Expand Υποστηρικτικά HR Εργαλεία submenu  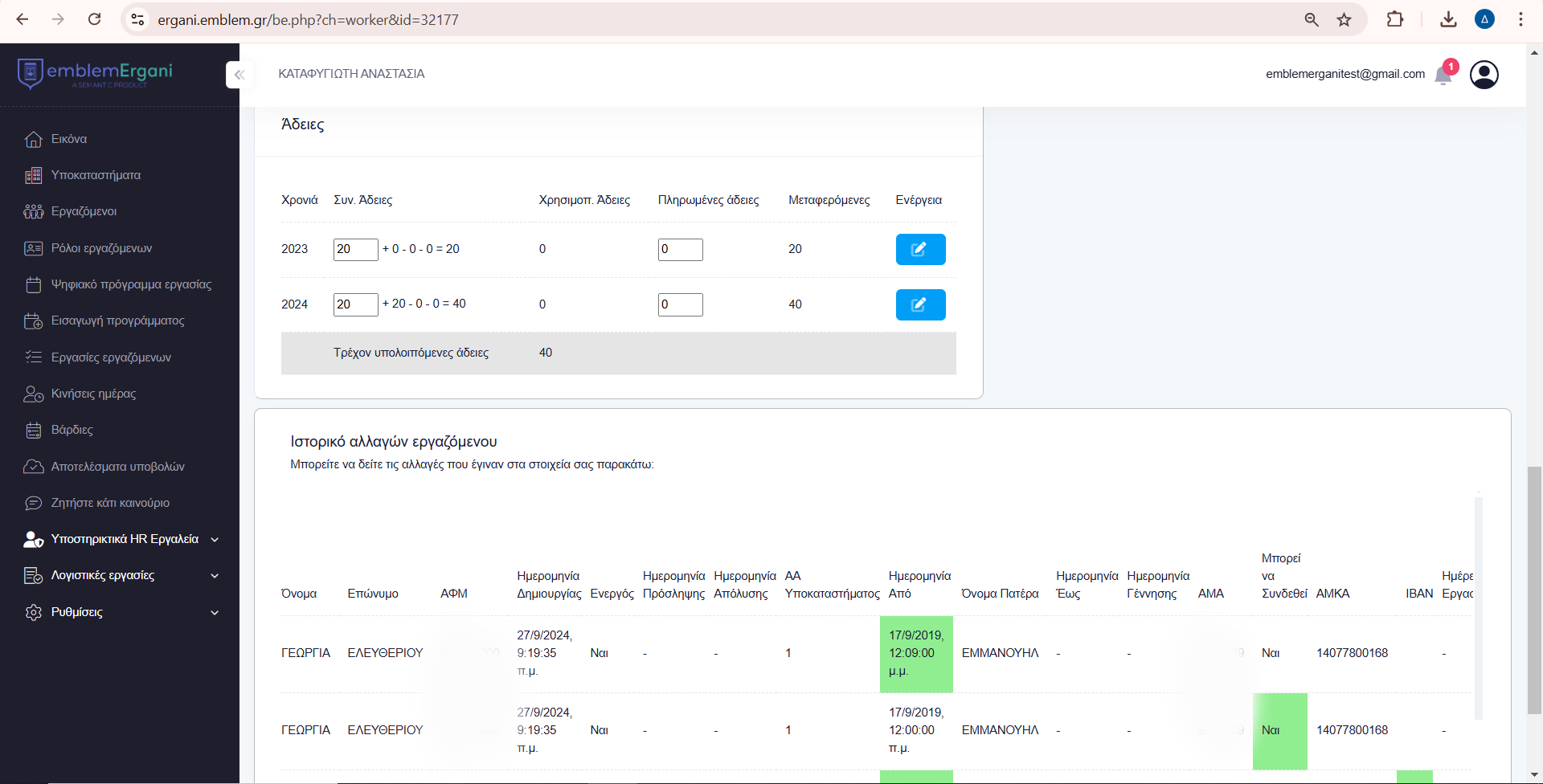[x=125, y=539]
